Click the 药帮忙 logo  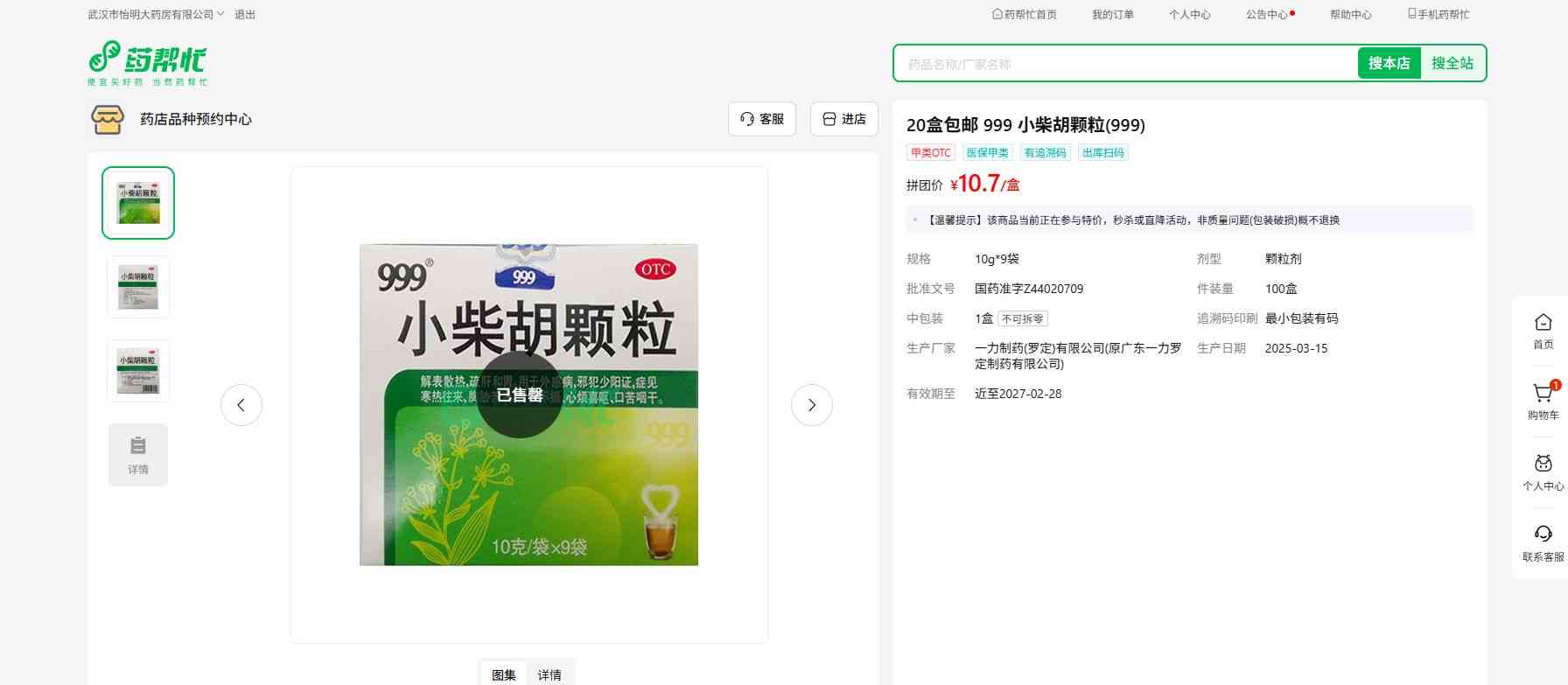[x=147, y=63]
